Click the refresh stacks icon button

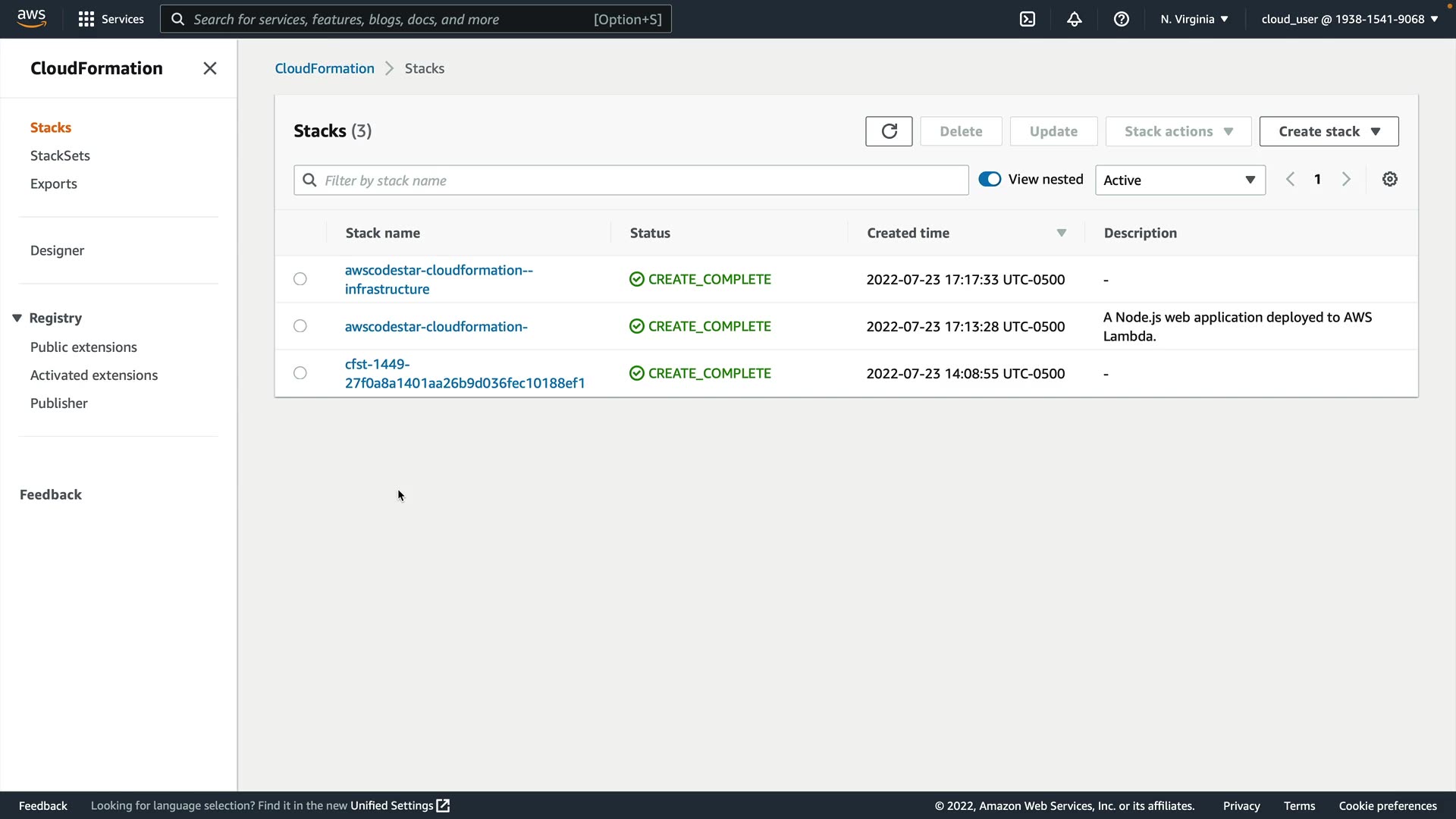pyautogui.click(x=889, y=131)
